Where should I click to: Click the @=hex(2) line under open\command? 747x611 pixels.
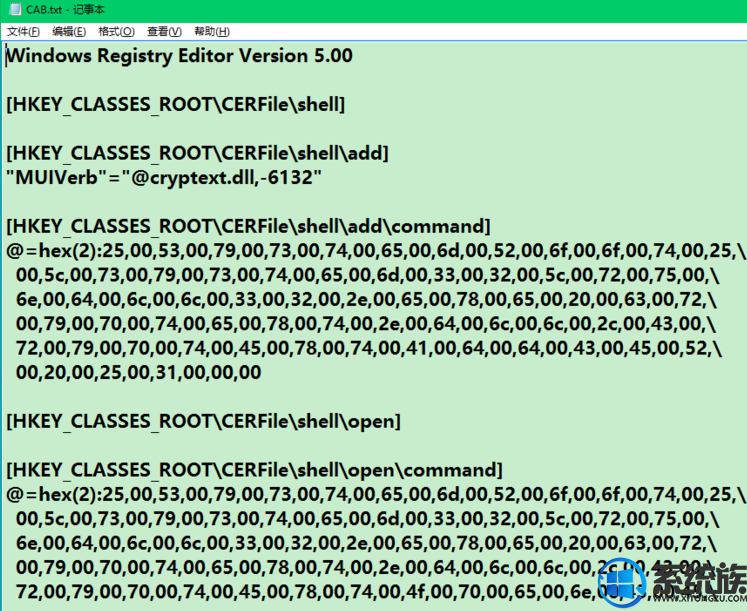(376, 494)
